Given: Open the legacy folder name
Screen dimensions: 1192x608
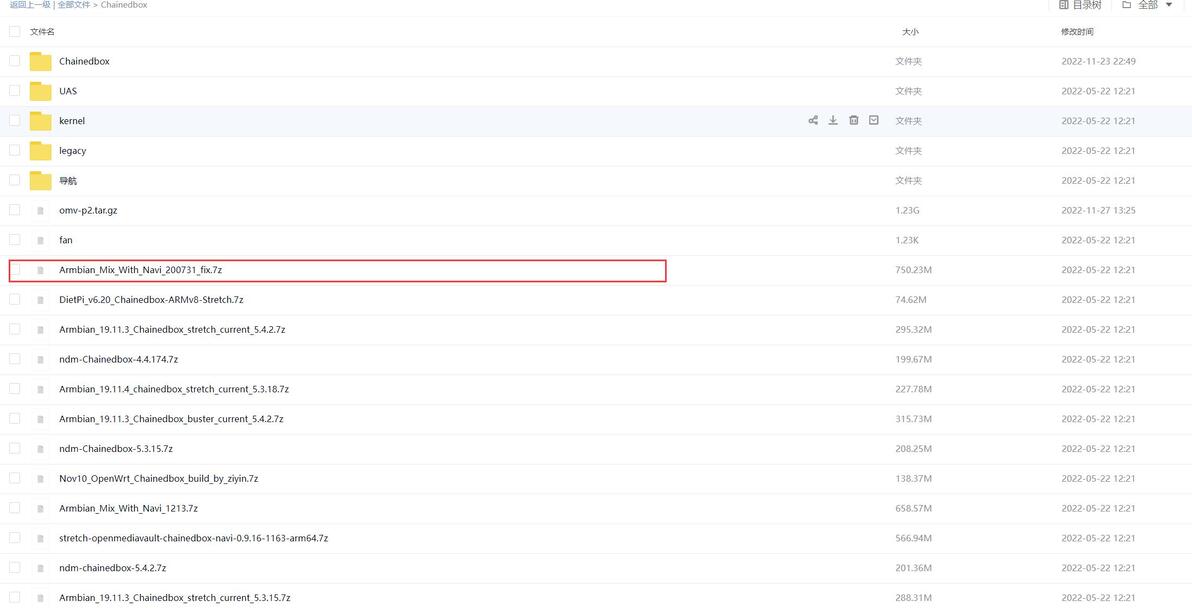Looking at the screenshot, I should coord(72,150).
